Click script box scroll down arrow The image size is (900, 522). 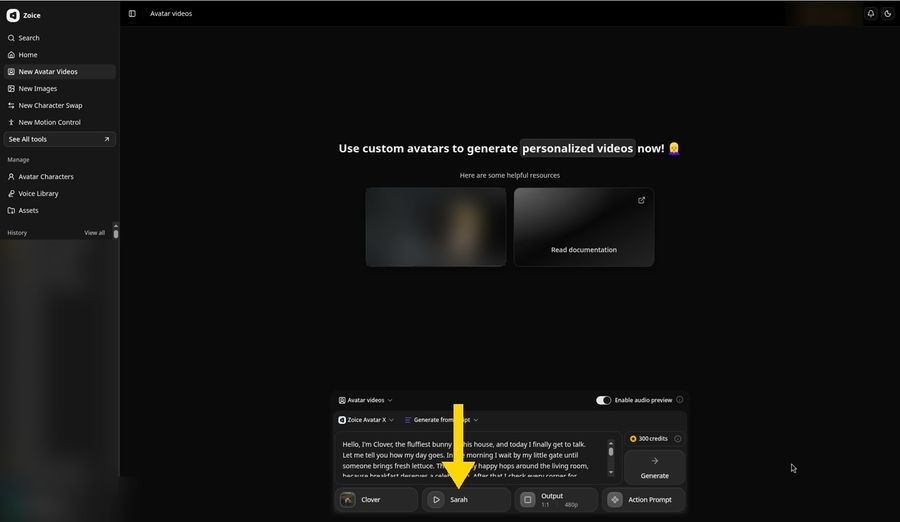click(611, 473)
